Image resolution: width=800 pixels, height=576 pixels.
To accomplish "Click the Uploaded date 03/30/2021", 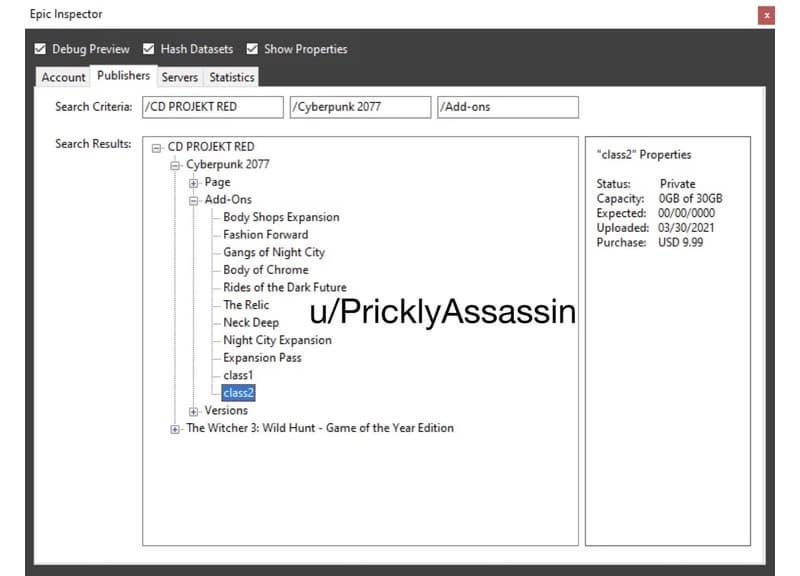I will pyautogui.click(x=686, y=228).
